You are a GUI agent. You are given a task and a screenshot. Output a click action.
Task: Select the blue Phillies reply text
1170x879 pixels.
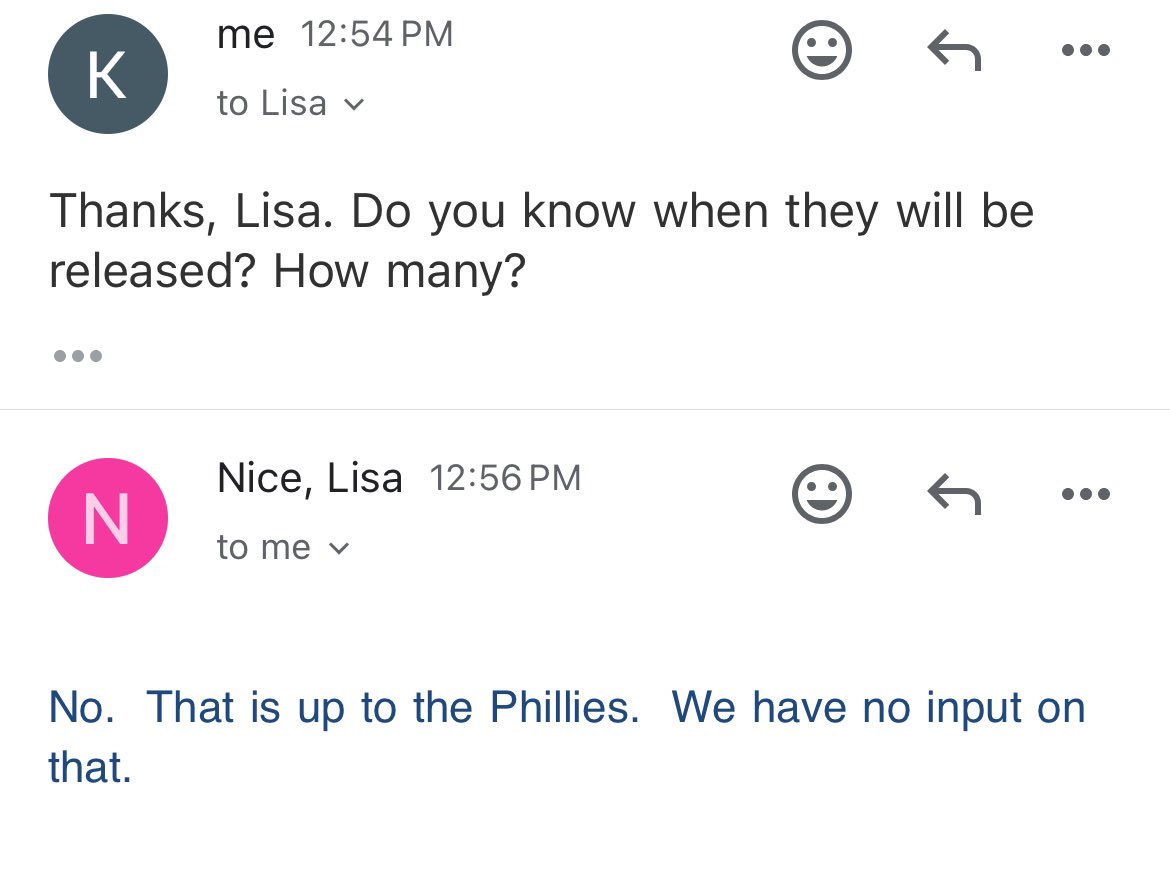[x=567, y=737]
